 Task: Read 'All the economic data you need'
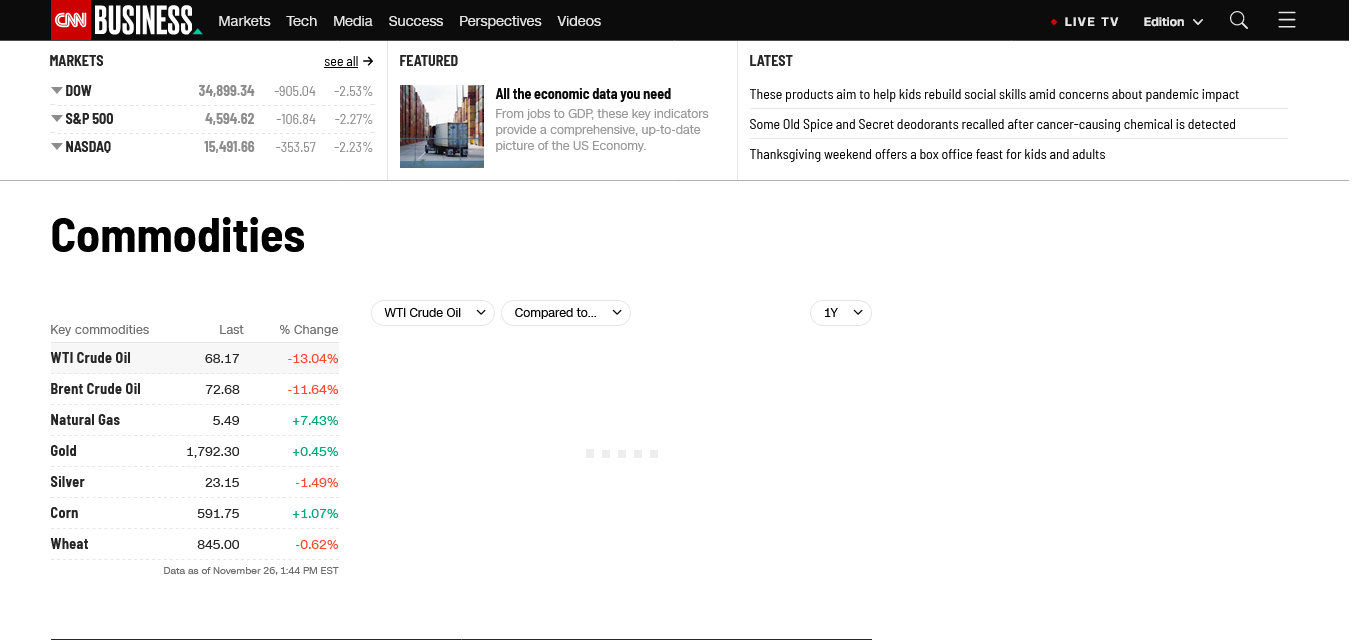click(583, 94)
